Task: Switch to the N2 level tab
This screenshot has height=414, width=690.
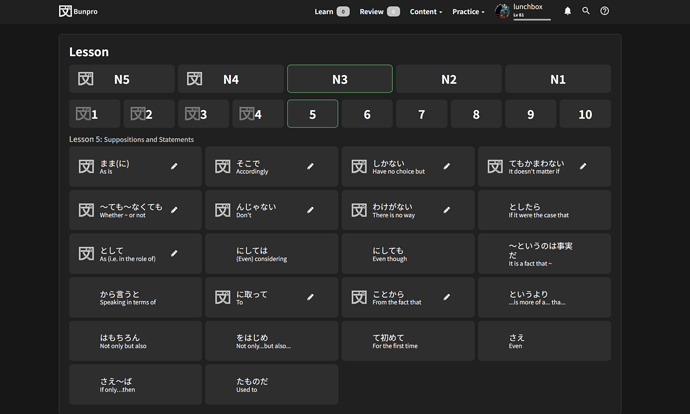Action: pos(449,79)
